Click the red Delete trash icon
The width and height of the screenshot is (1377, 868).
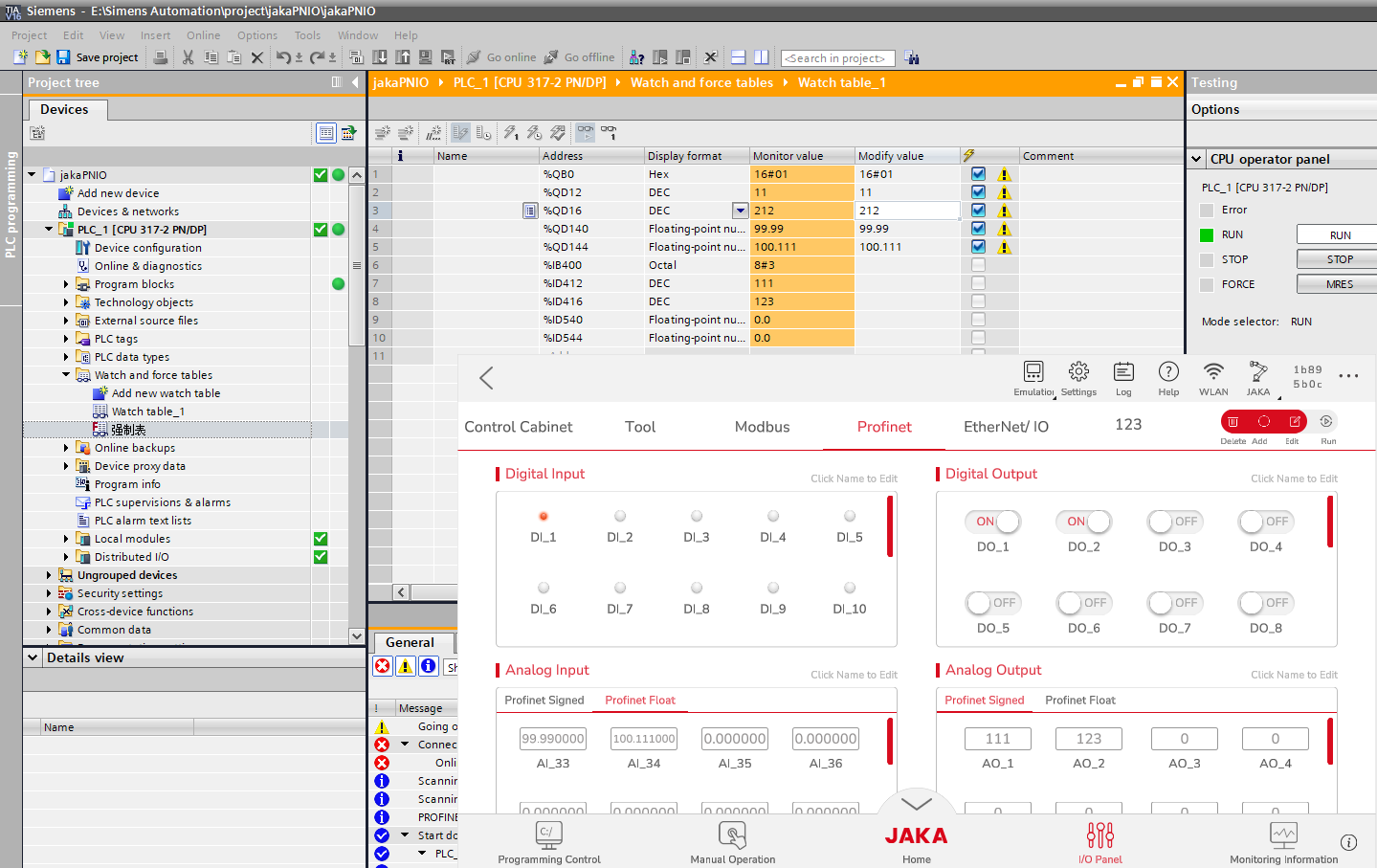point(1233,422)
